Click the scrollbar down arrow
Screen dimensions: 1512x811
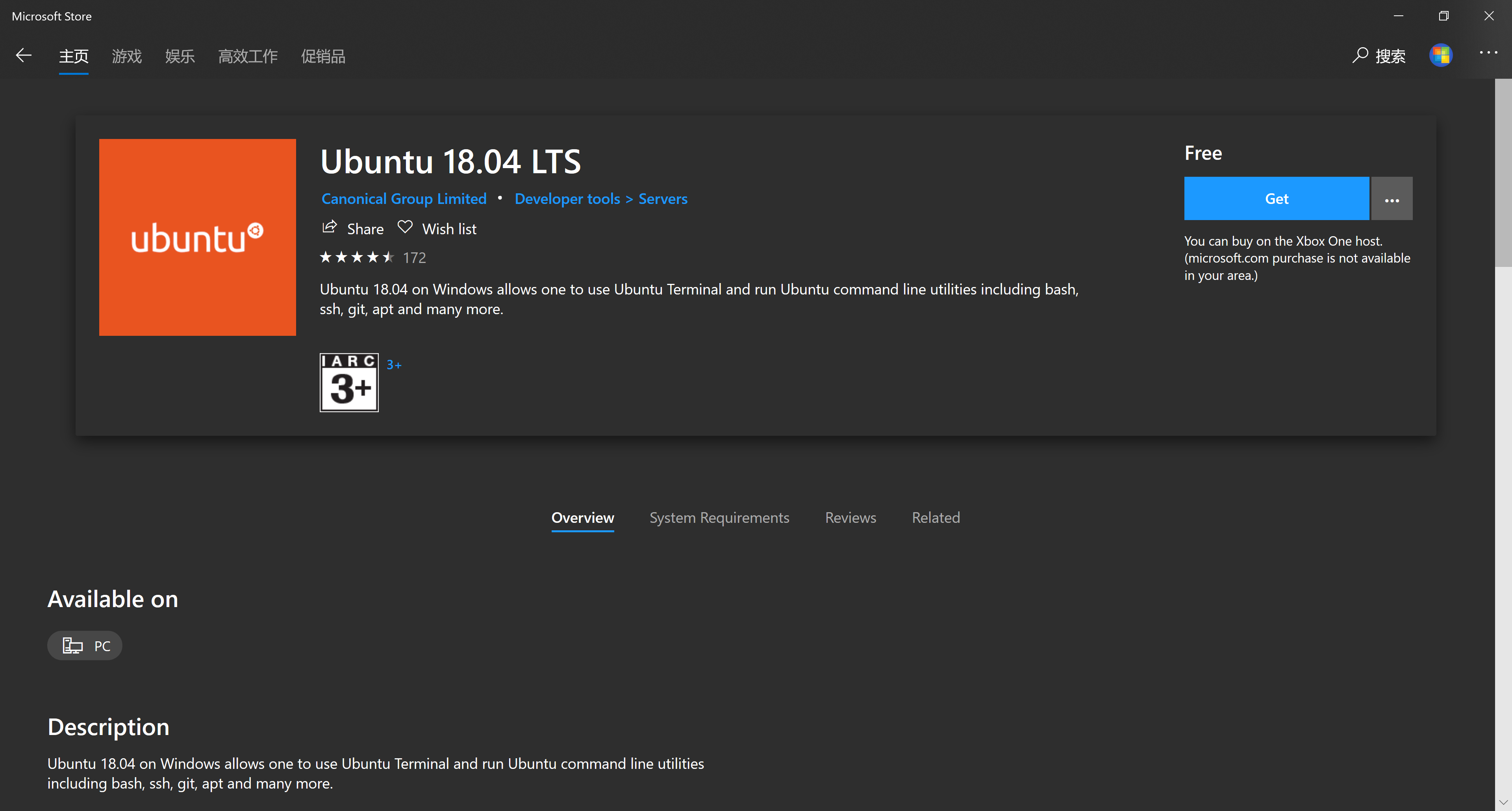1503,802
